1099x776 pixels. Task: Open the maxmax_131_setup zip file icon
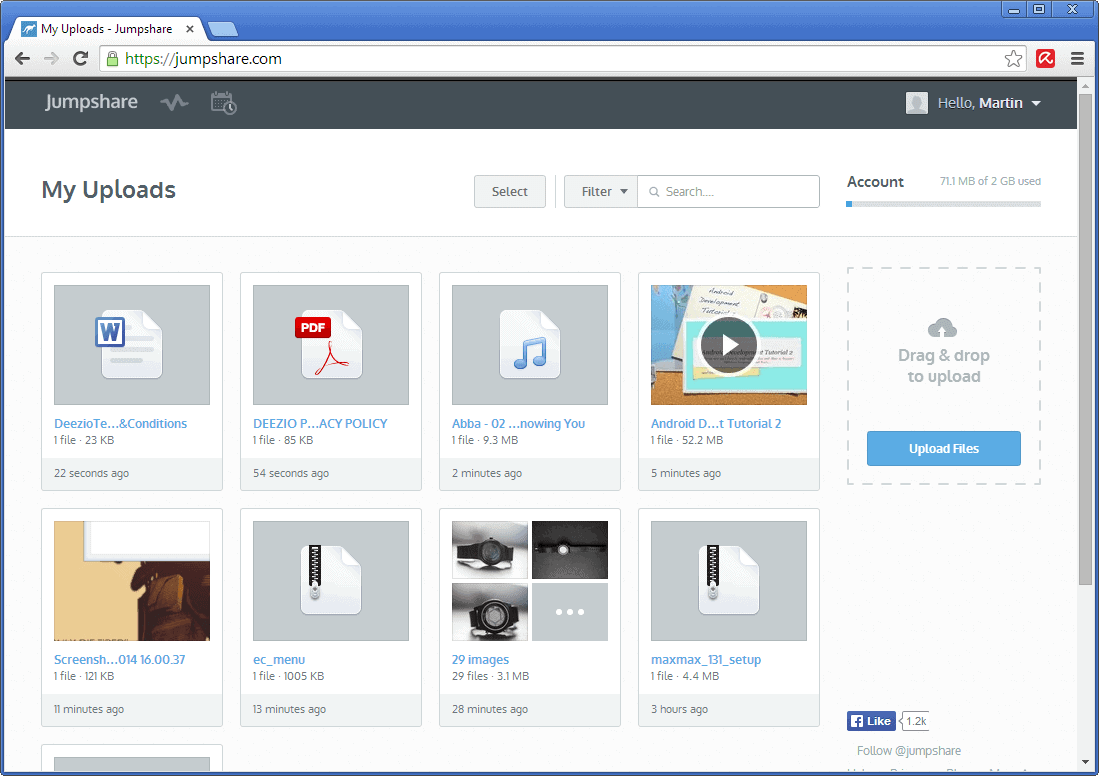[729, 580]
